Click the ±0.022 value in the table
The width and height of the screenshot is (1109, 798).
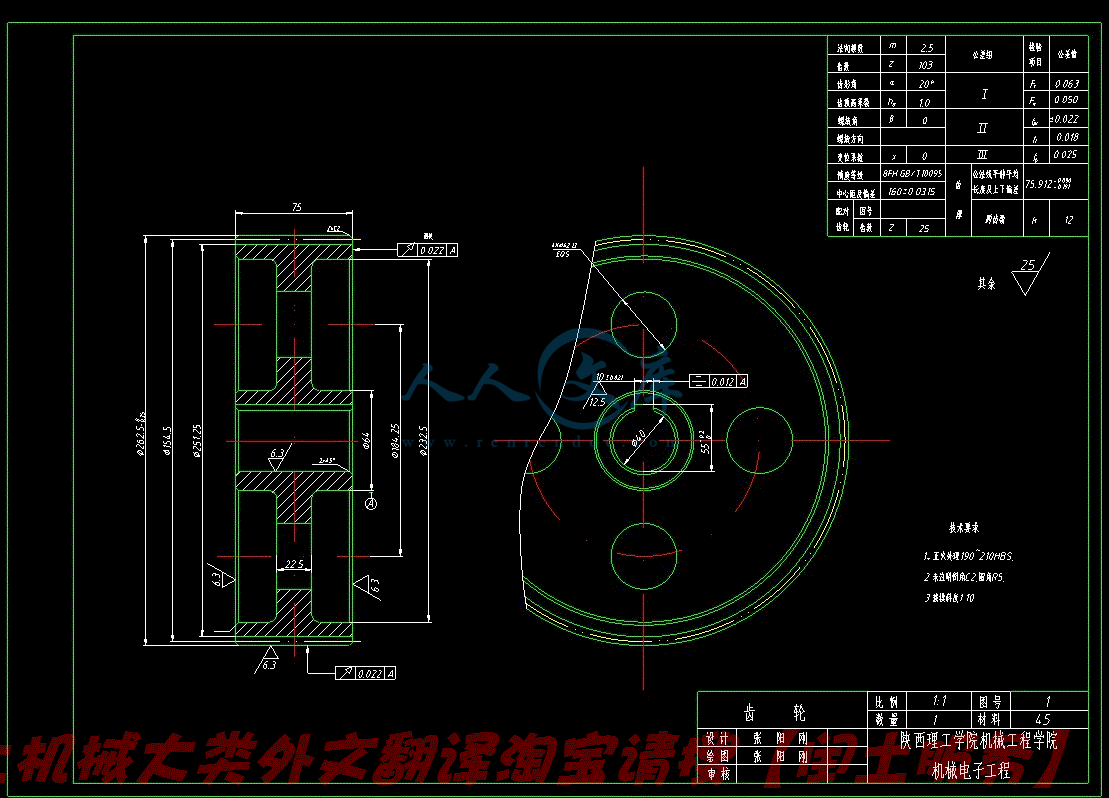[1064, 119]
